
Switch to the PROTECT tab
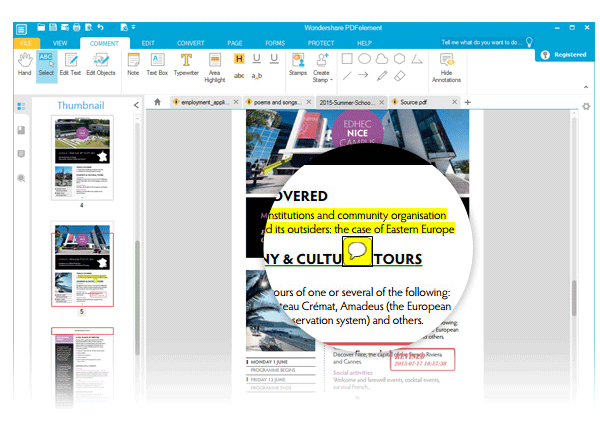pos(321,43)
